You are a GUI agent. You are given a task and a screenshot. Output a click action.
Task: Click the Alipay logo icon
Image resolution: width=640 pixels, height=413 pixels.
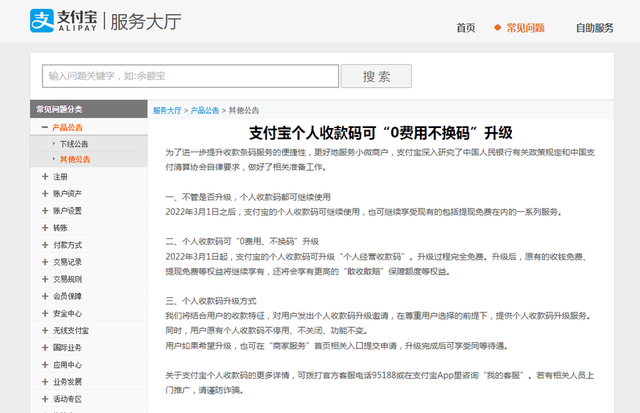click(42, 20)
